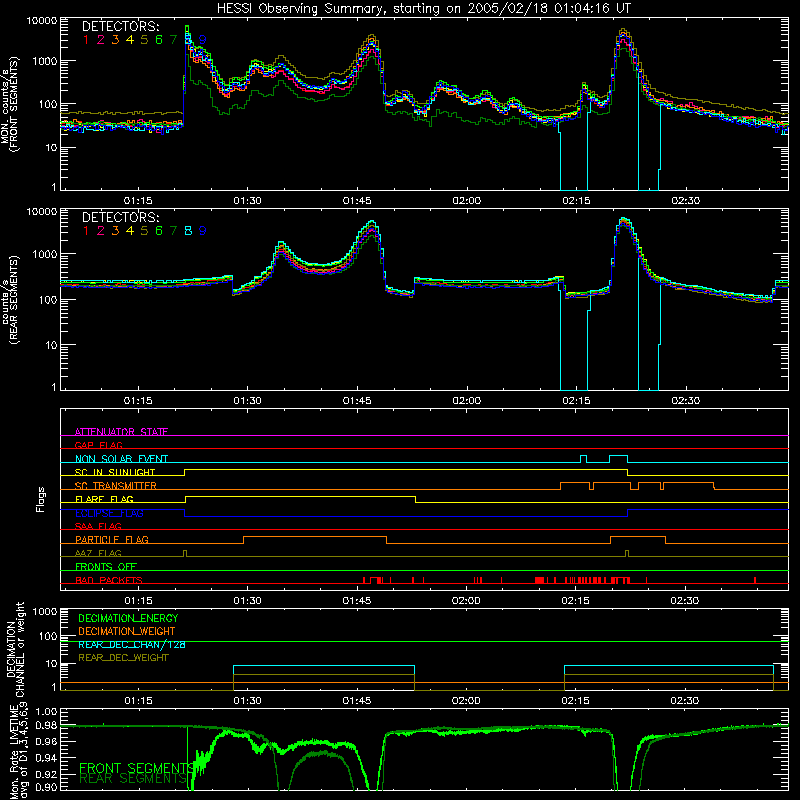Click FRONT SEGMENTS legend in livetime panel
The image size is (800, 800).
(137, 768)
